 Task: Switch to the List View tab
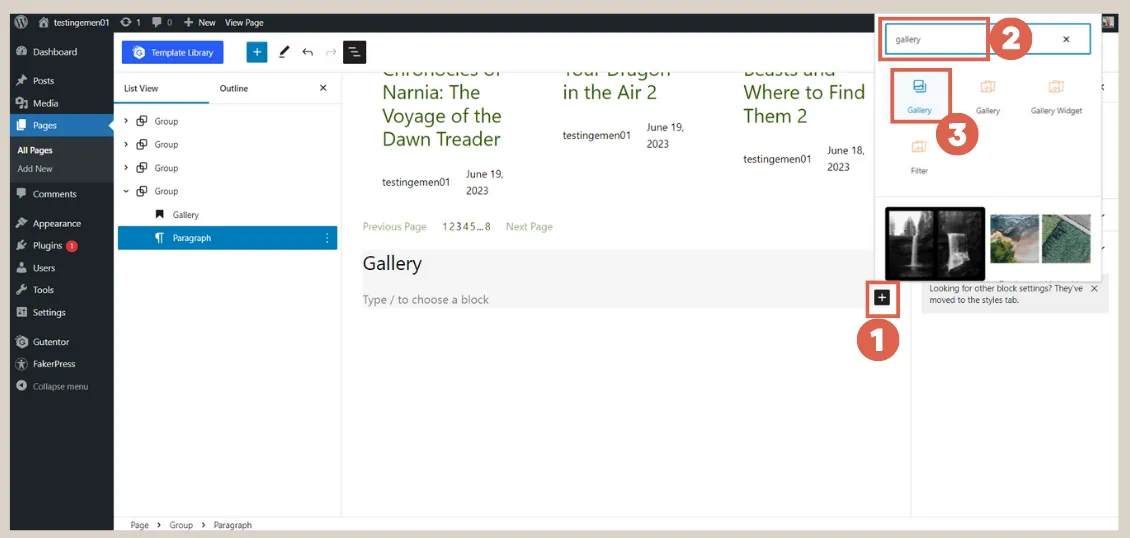pos(141,89)
